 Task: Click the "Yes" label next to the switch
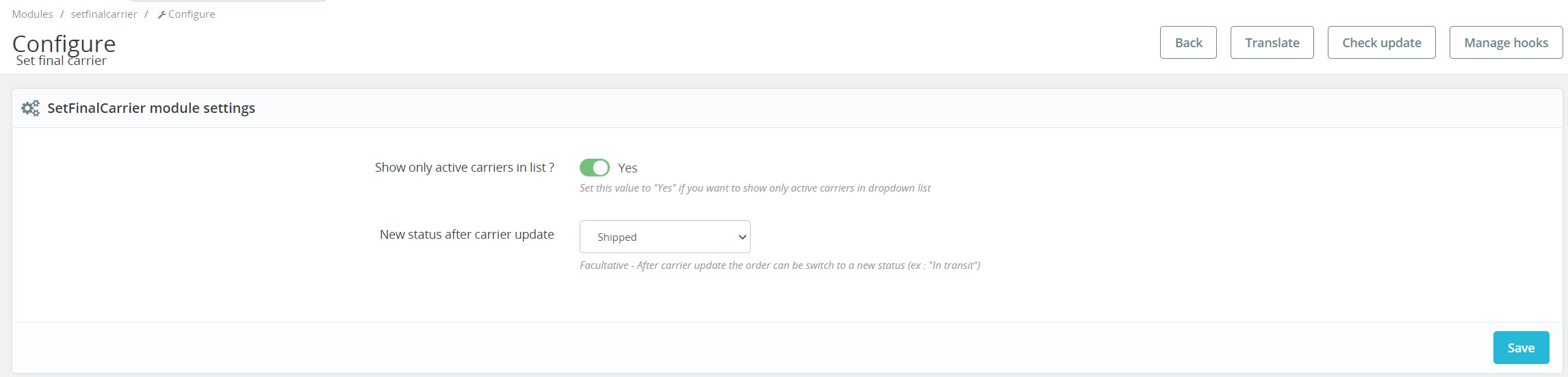pos(628,168)
